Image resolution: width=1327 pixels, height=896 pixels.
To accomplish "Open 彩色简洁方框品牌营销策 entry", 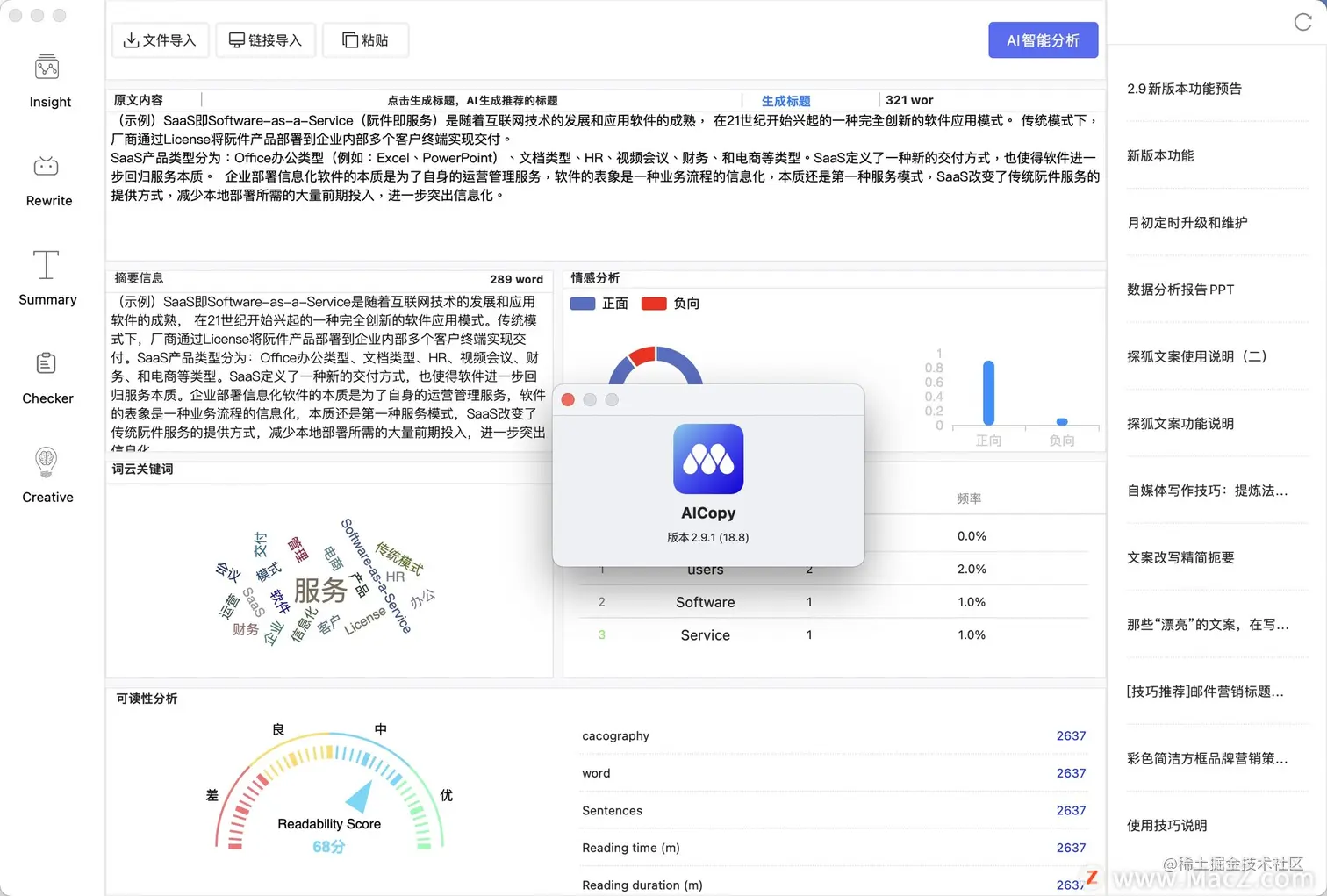I will click(1208, 758).
